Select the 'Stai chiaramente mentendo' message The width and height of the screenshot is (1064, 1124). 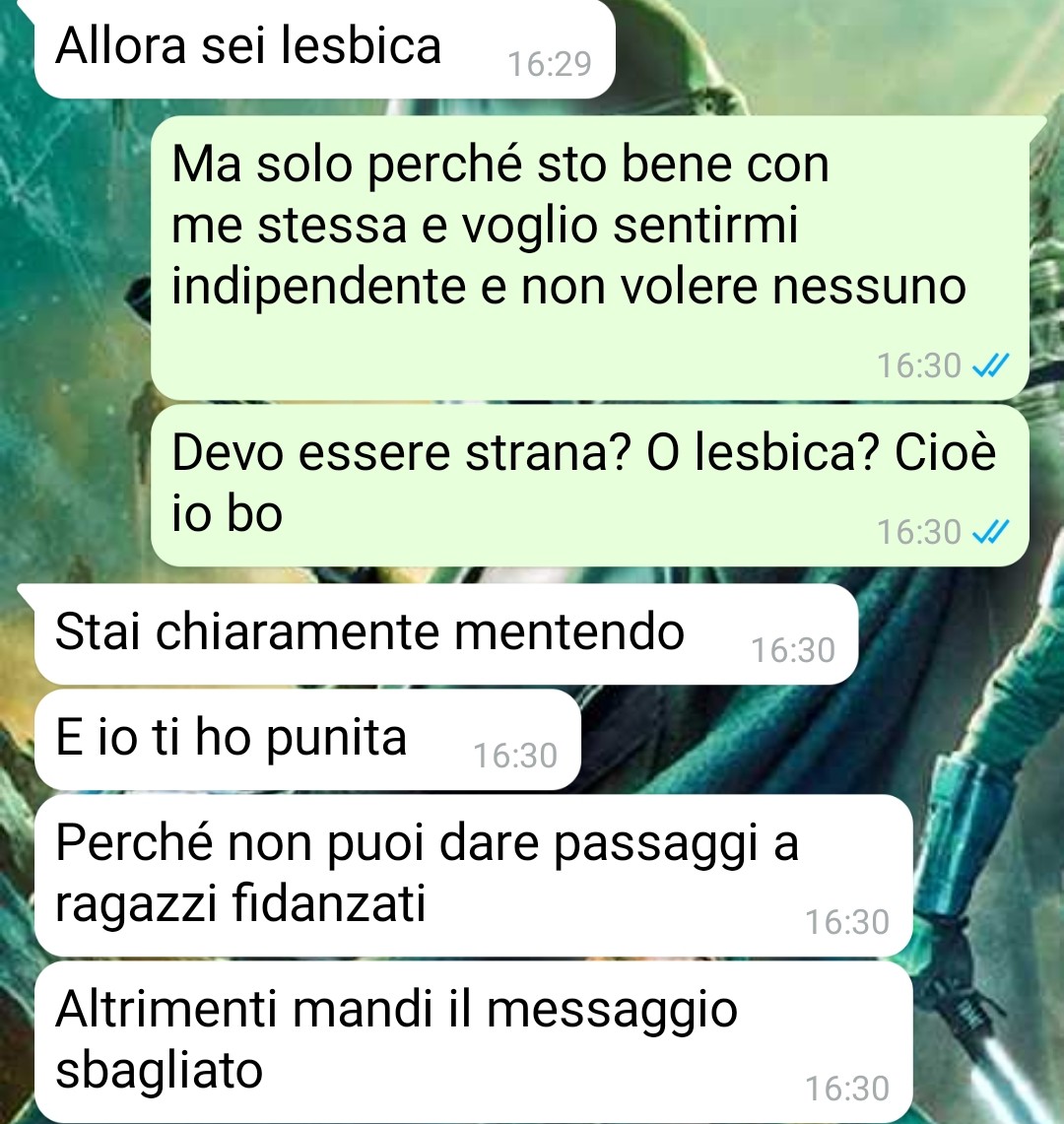tap(445, 633)
